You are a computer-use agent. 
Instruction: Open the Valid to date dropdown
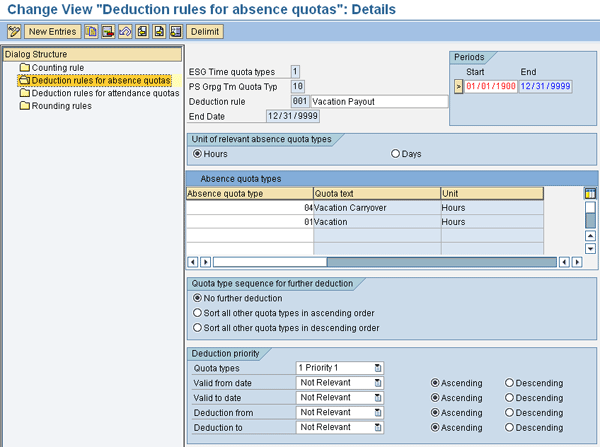378,398
